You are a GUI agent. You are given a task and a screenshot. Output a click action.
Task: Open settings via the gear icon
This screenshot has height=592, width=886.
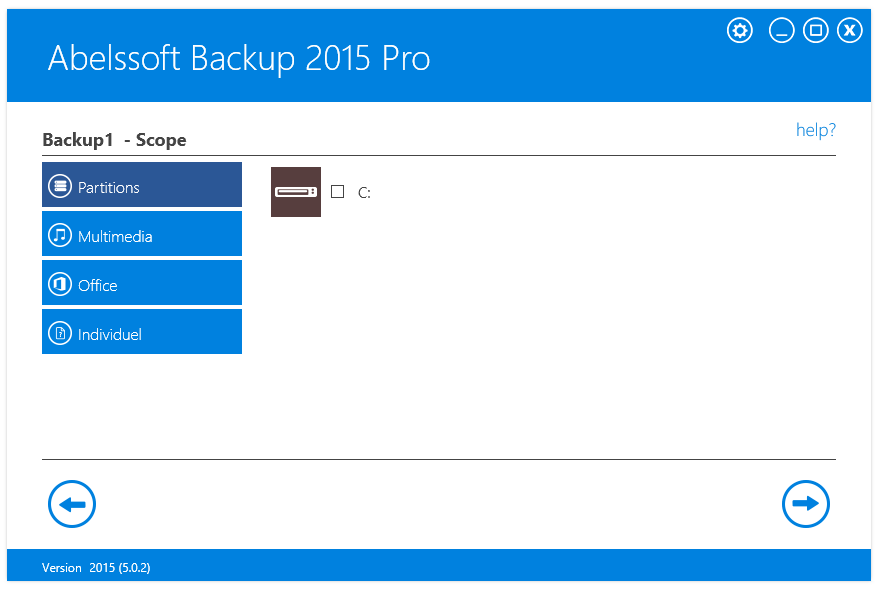740,30
